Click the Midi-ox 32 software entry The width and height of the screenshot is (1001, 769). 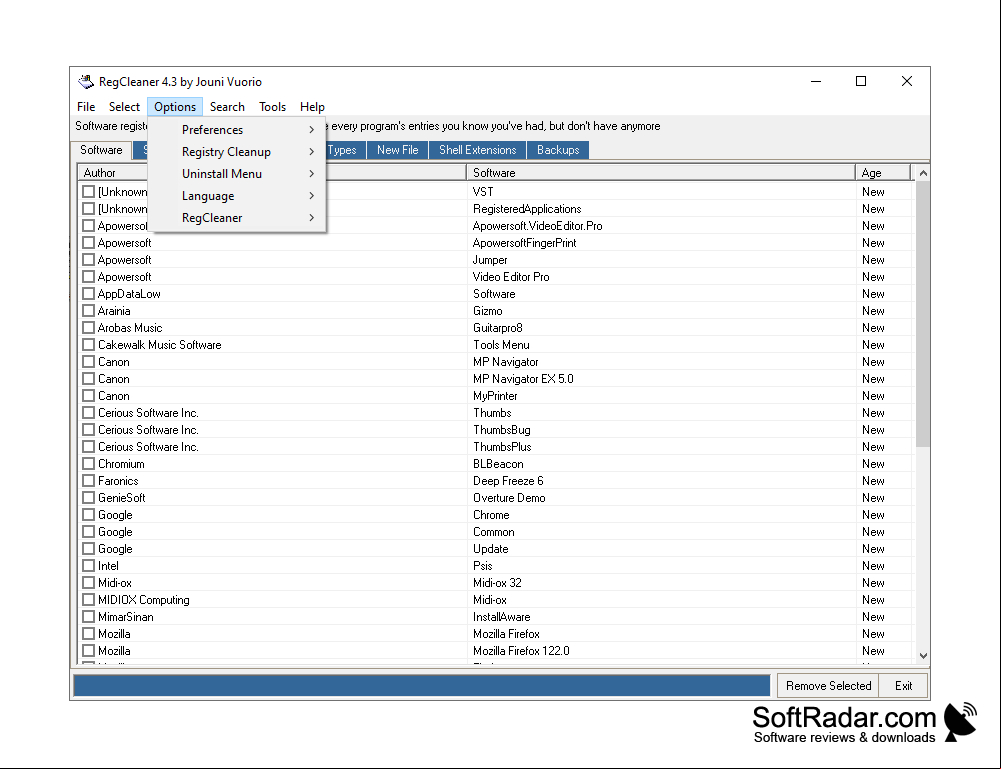coord(497,583)
